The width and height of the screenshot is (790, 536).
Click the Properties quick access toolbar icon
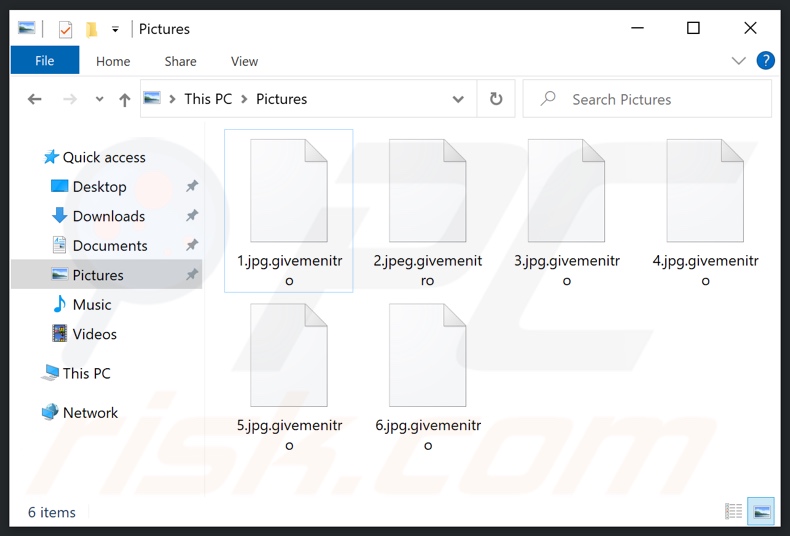65,29
